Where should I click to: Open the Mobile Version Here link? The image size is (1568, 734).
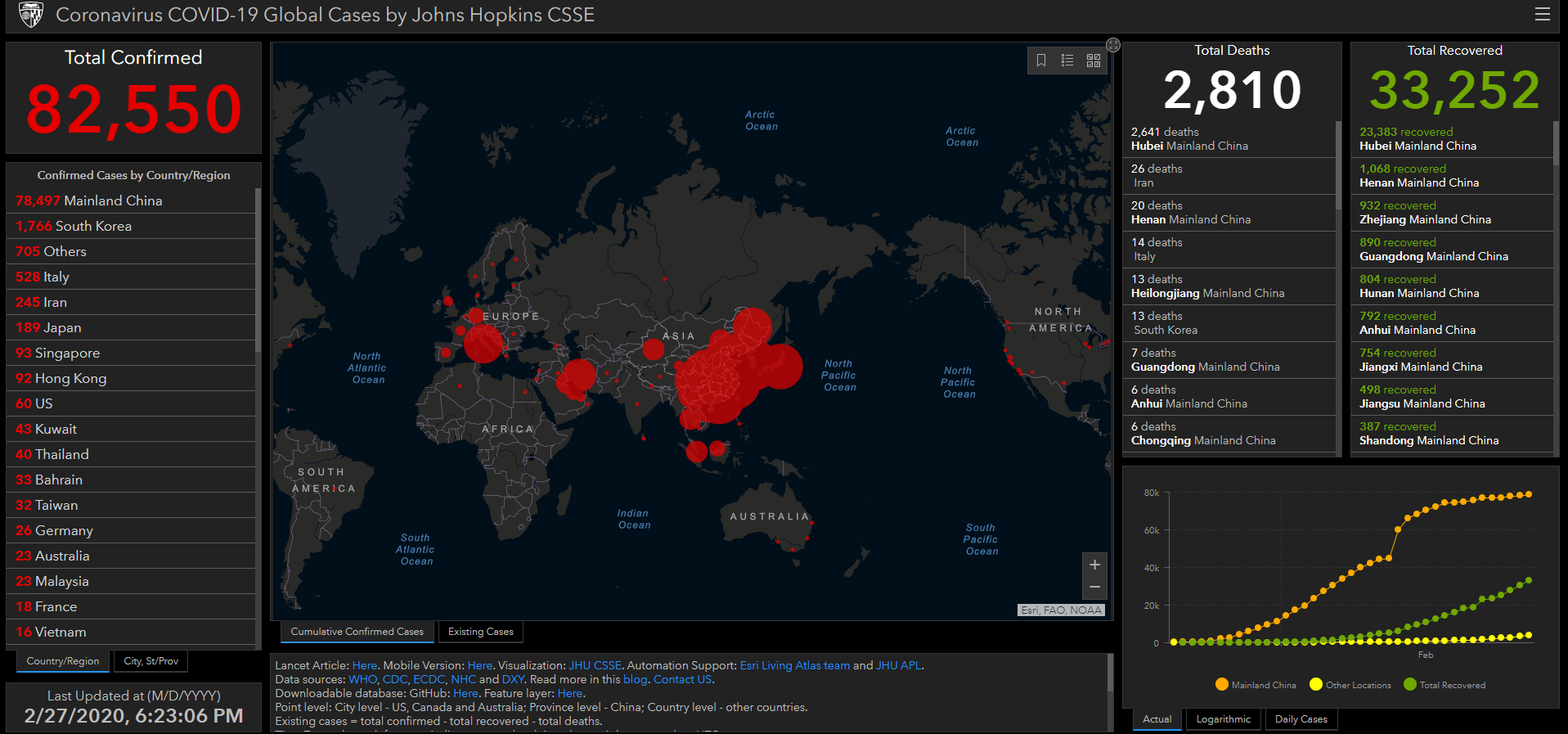click(x=480, y=665)
